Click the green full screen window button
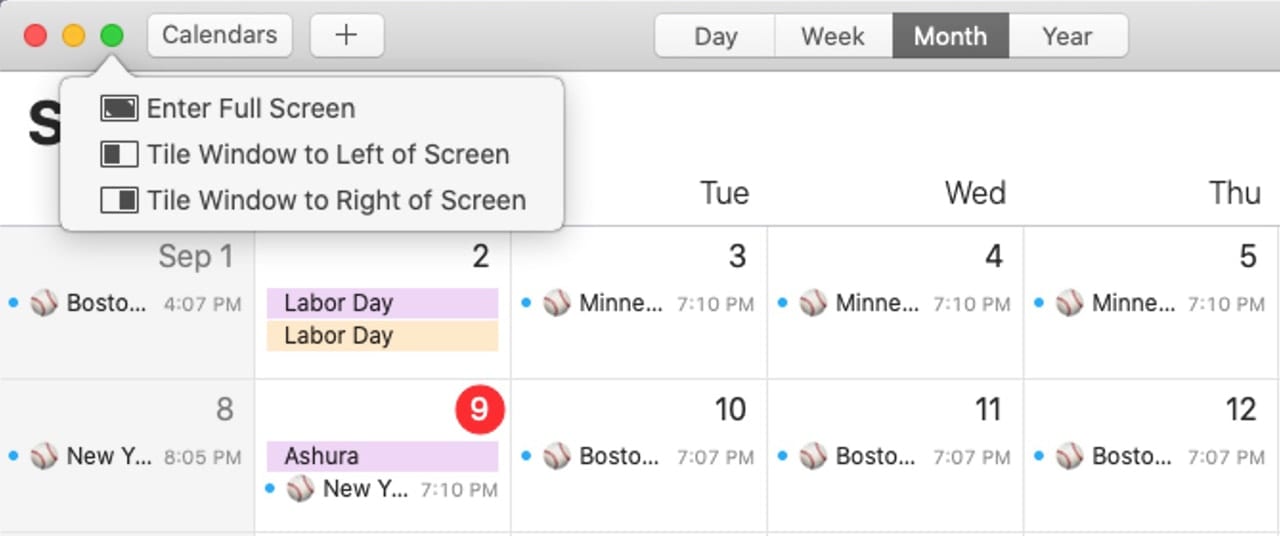Viewport: 1280px width, 536px height. pyautogui.click(x=112, y=36)
